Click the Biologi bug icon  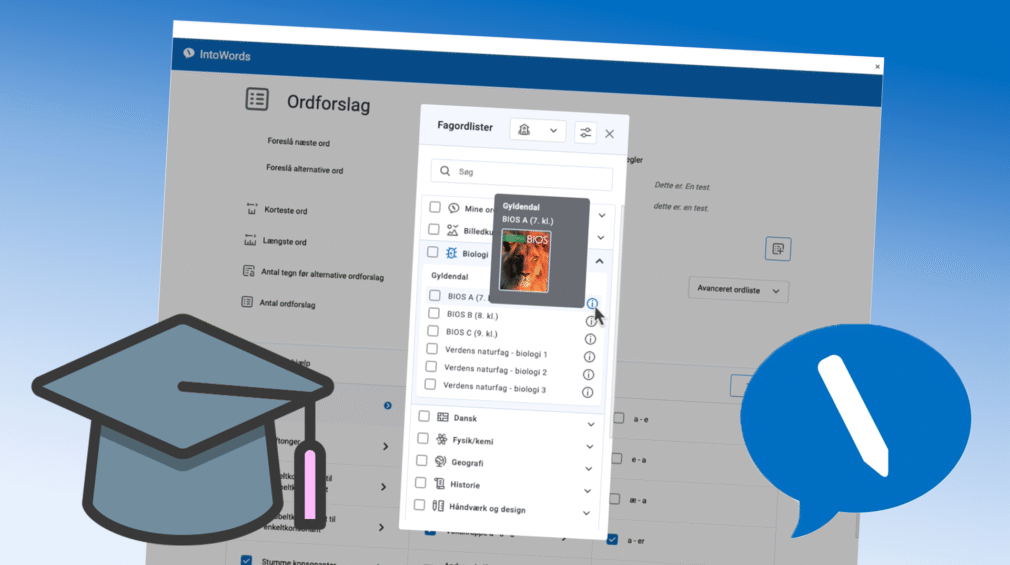[451, 254]
